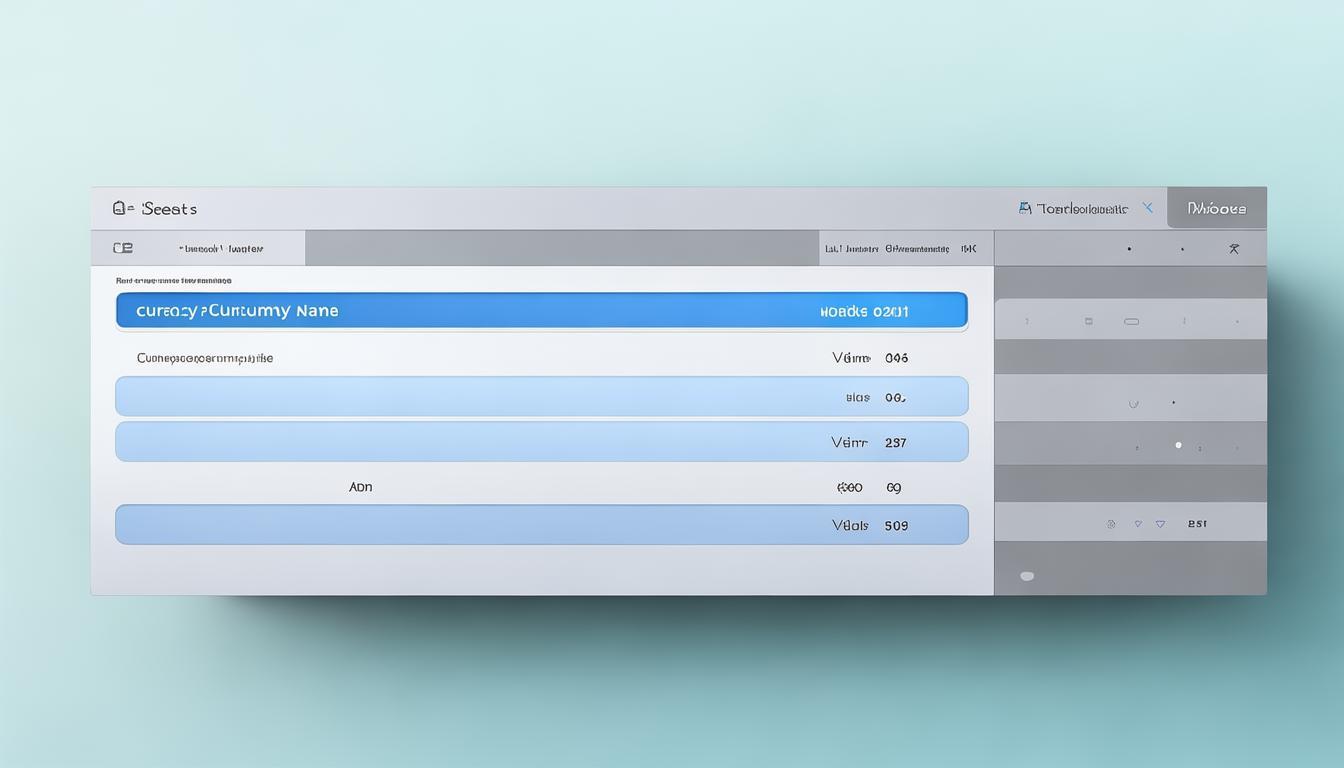Viewport: 1344px width, 768px height.
Task: Select the Toarleoleaetic tab
Action: 1082,208
